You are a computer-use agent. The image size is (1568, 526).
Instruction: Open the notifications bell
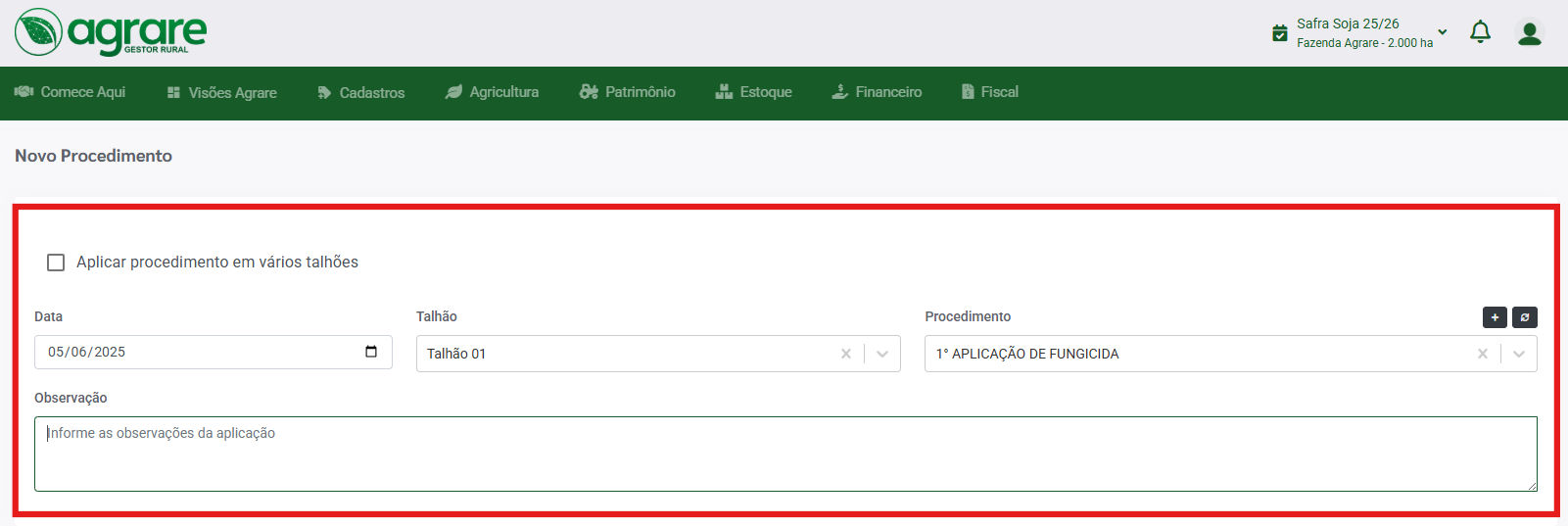[1480, 32]
